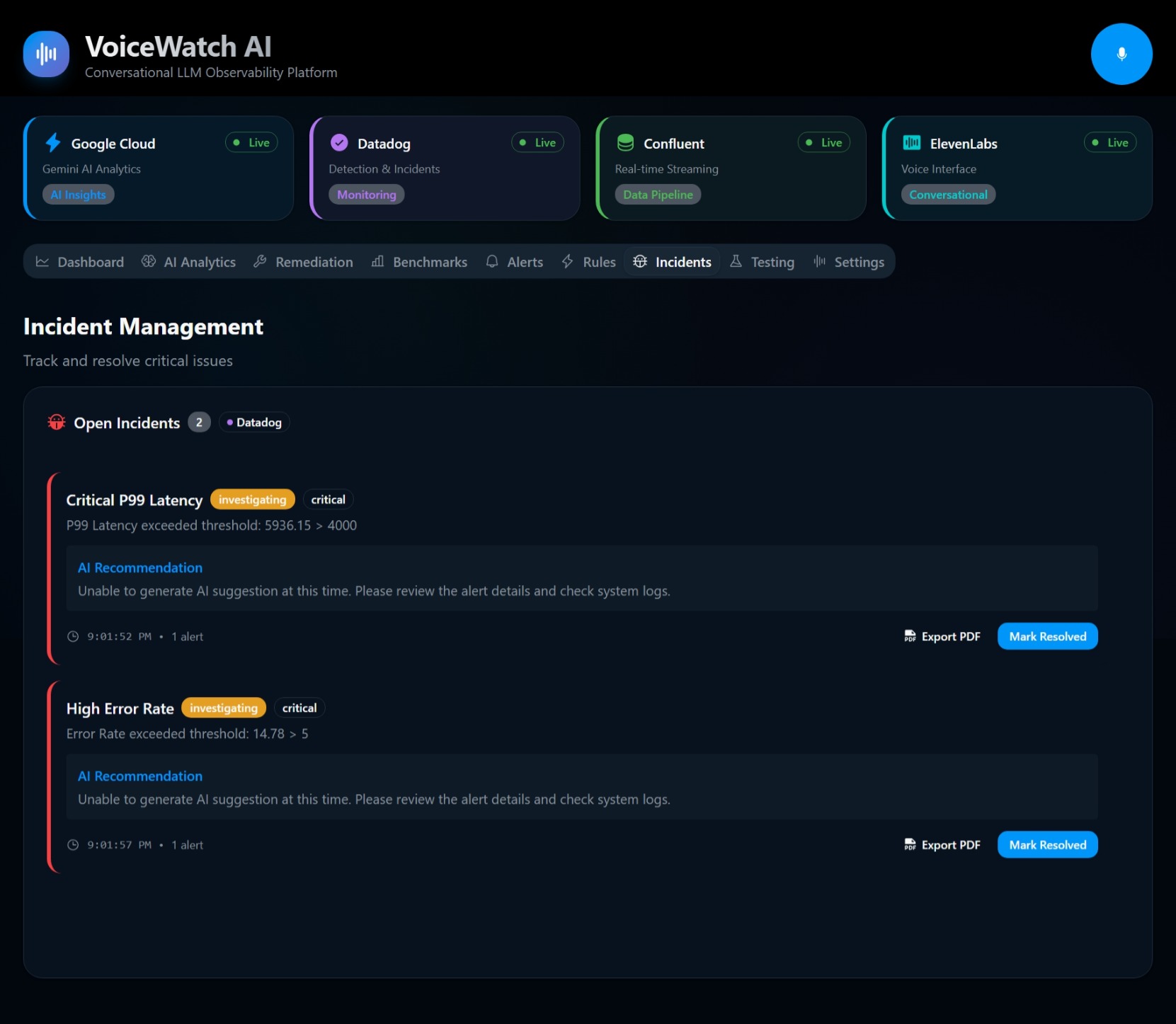1176x1024 pixels.
Task: Click the Incident Management heading
Action: tap(144, 326)
